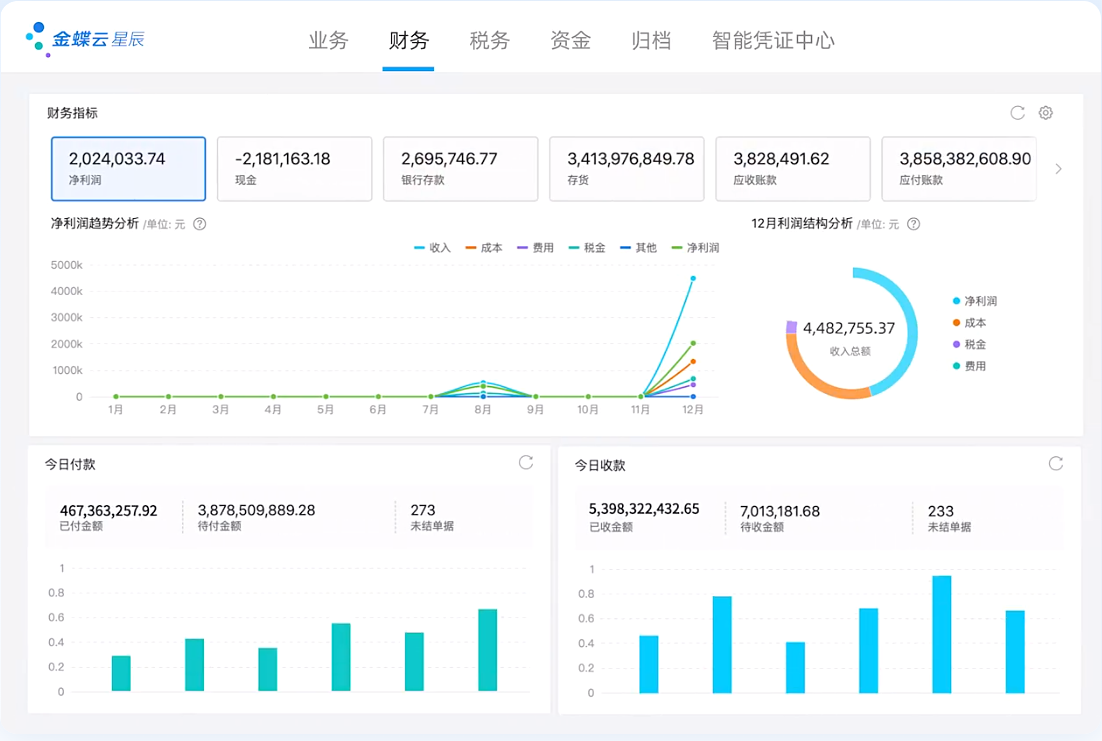Click the 467,363,257.92 已付金额 value
Screen dimensions: 1102x741
pyautogui.click(x=108, y=511)
